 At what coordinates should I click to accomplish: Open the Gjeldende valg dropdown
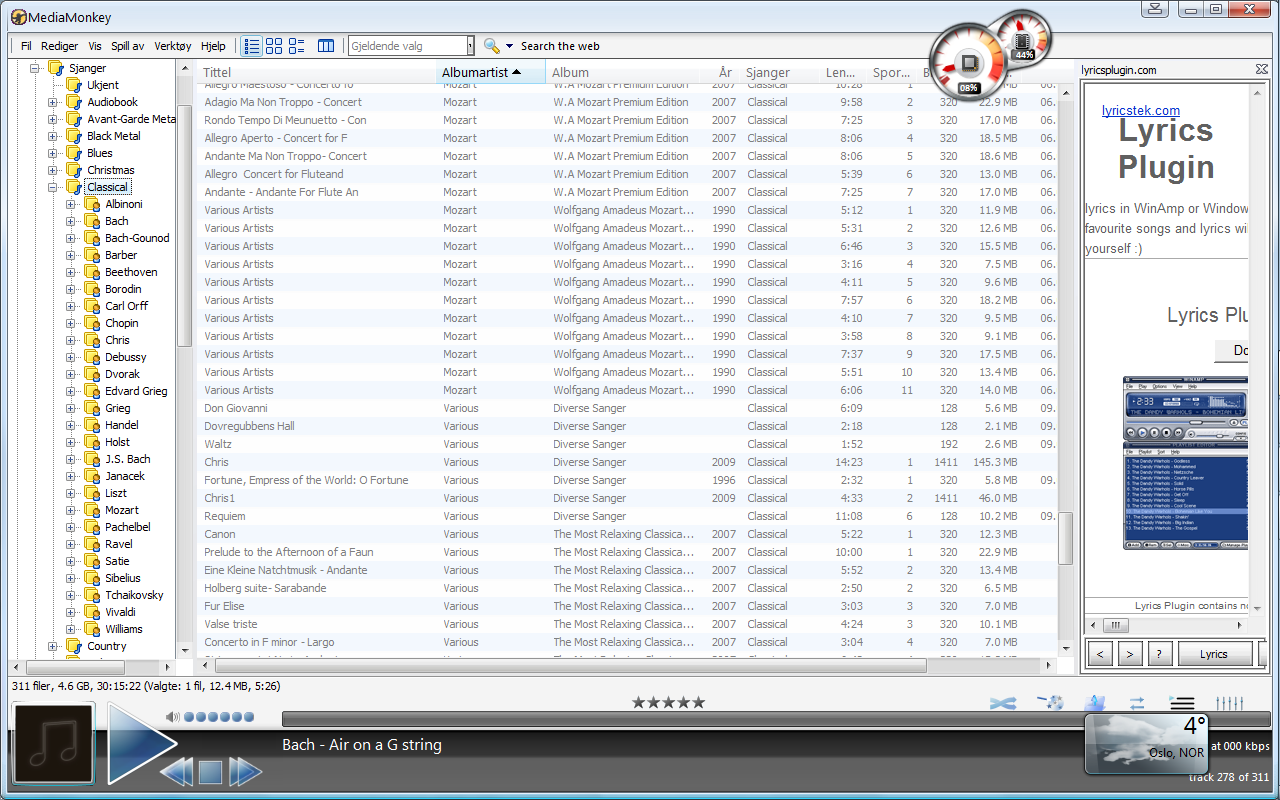coord(470,46)
